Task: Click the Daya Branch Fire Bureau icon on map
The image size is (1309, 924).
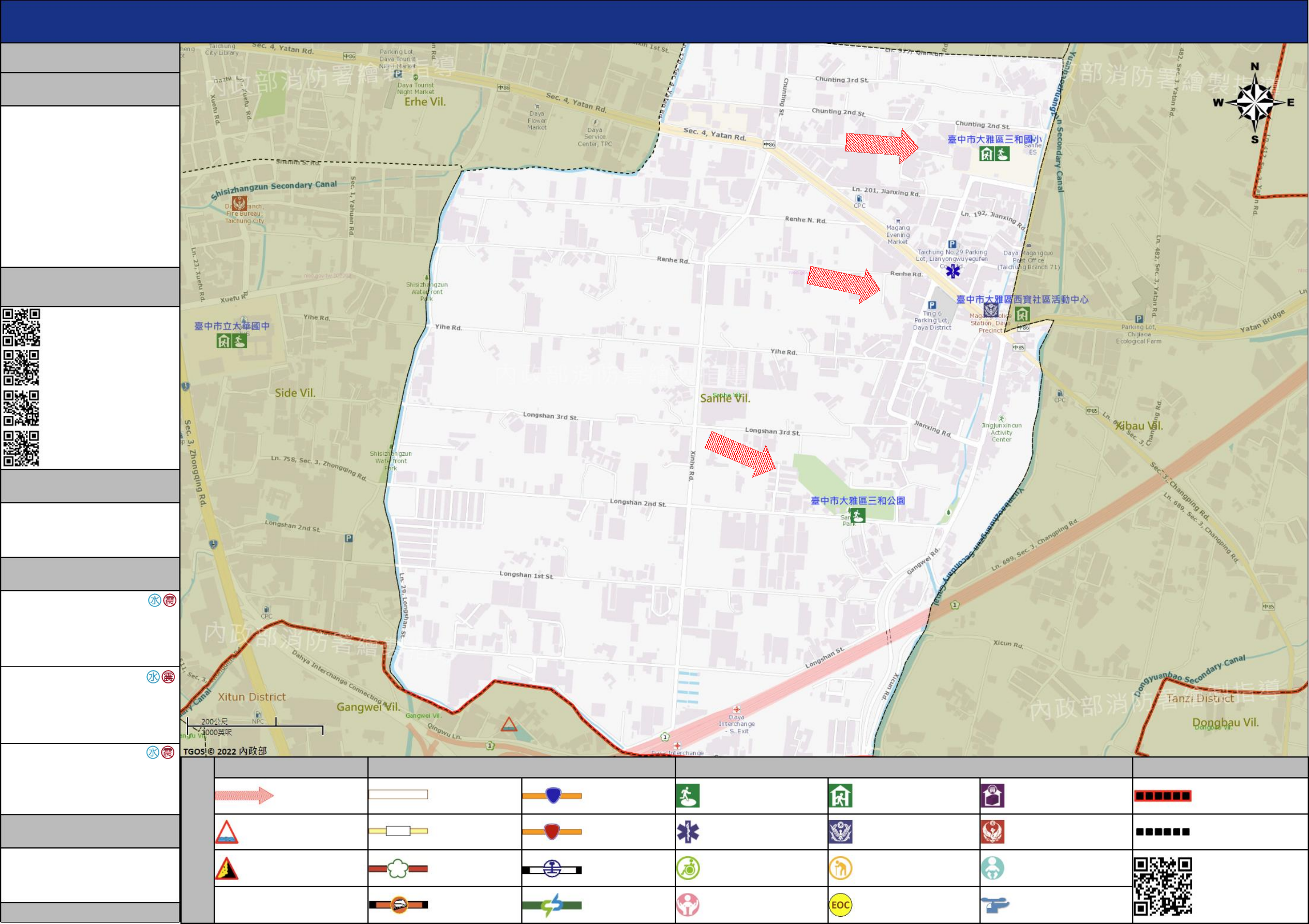Action: 240,203
